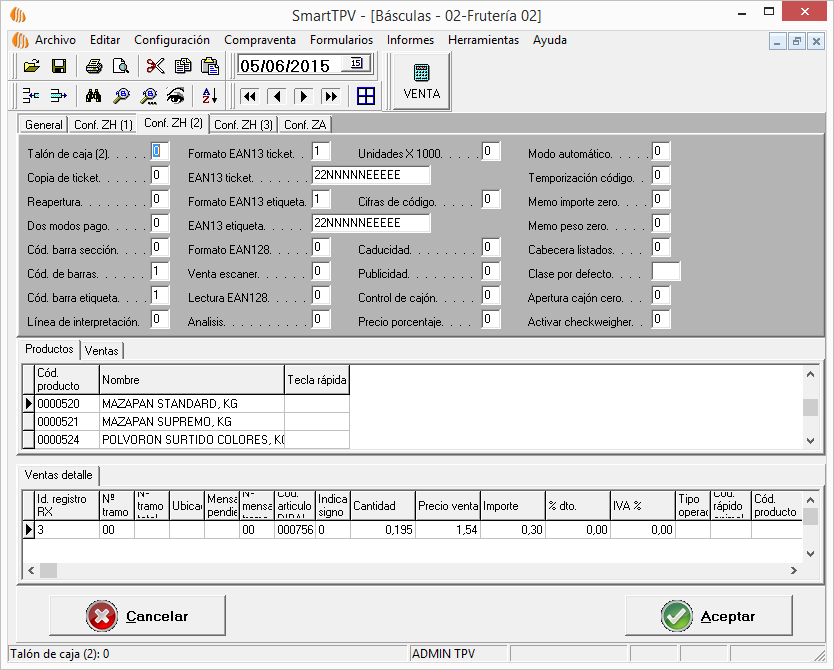Open print preview icon
The width and height of the screenshot is (834, 670).
[x=121, y=66]
